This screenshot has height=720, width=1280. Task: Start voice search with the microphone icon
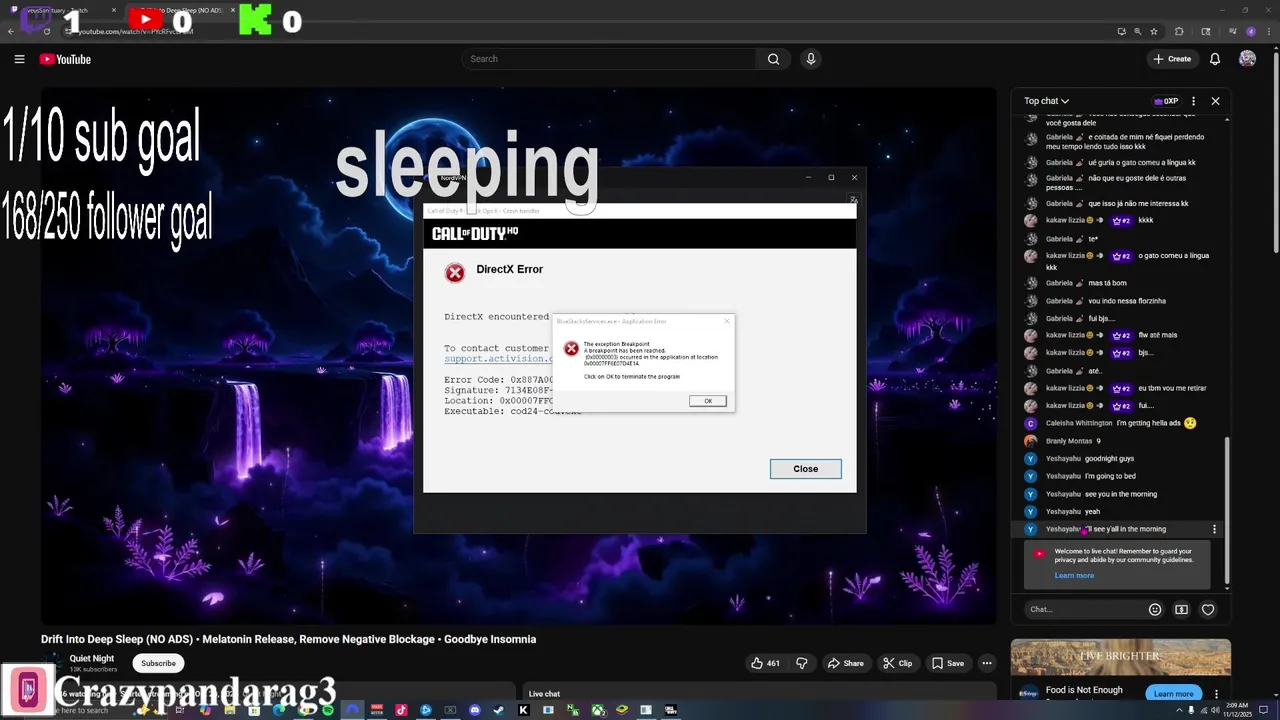811,59
